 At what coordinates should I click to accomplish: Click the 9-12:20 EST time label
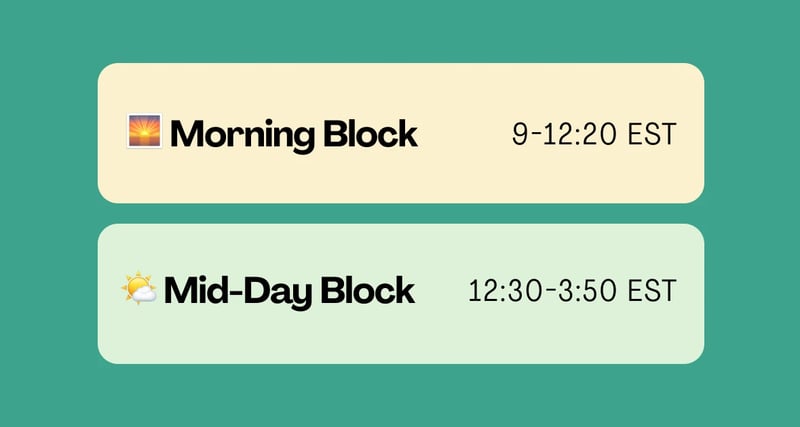[x=594, y=134]
